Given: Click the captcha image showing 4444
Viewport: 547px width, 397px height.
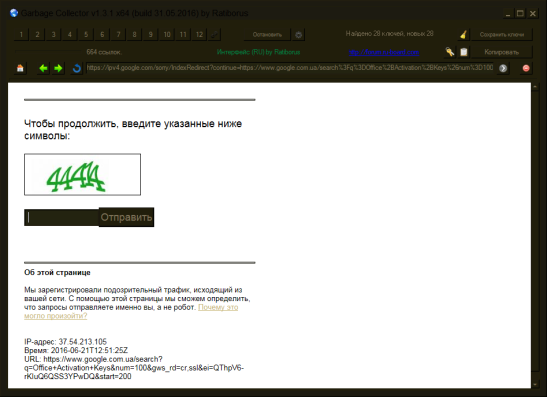Looking at the screenshot, I should tap(82, 174).
